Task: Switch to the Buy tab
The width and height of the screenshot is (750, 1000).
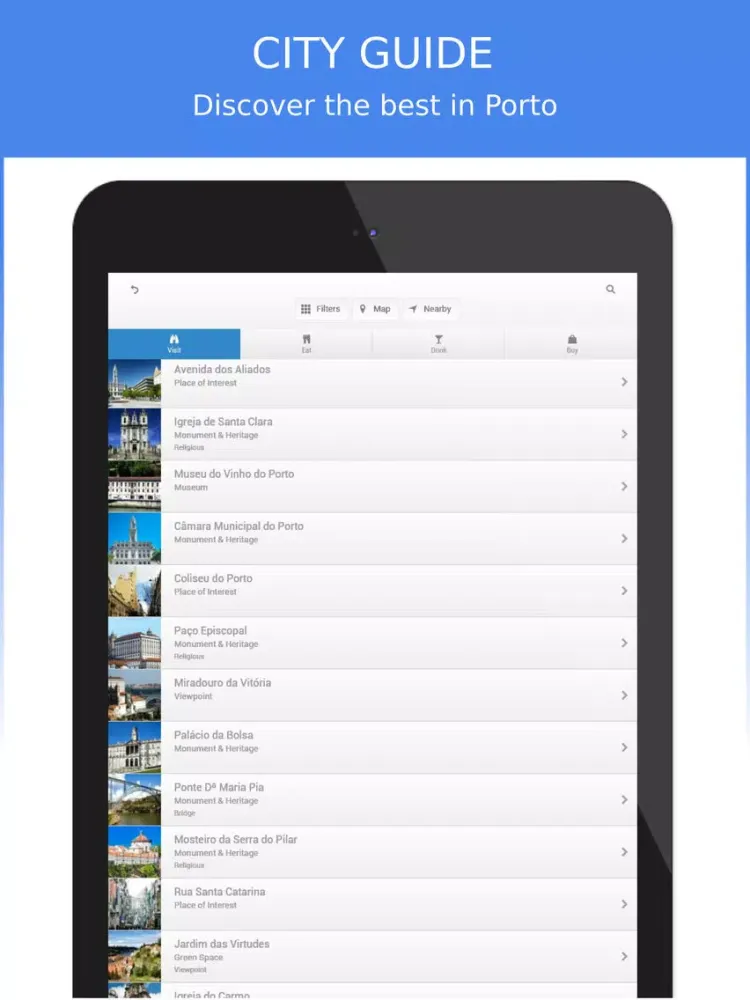Action: point(571,344)
